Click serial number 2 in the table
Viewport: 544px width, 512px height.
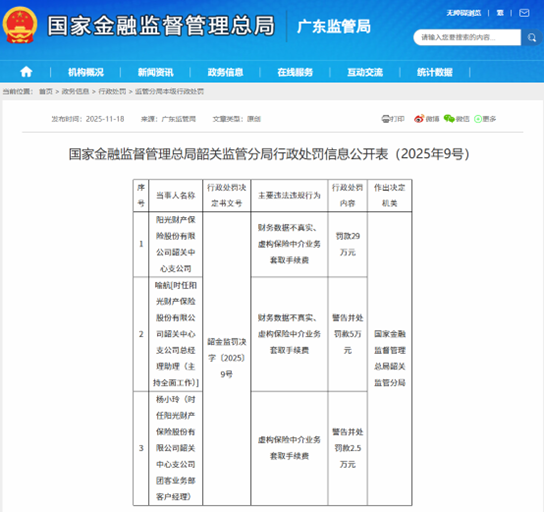coord(141,334)
